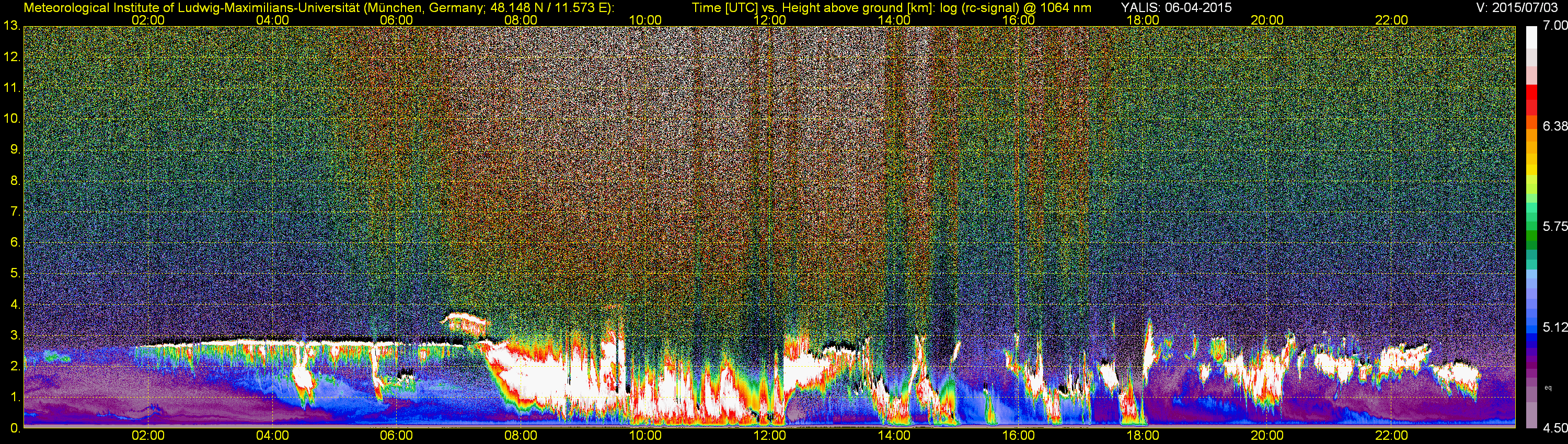Click the 08:00 label on the bottom time axis

coord(521,436)
